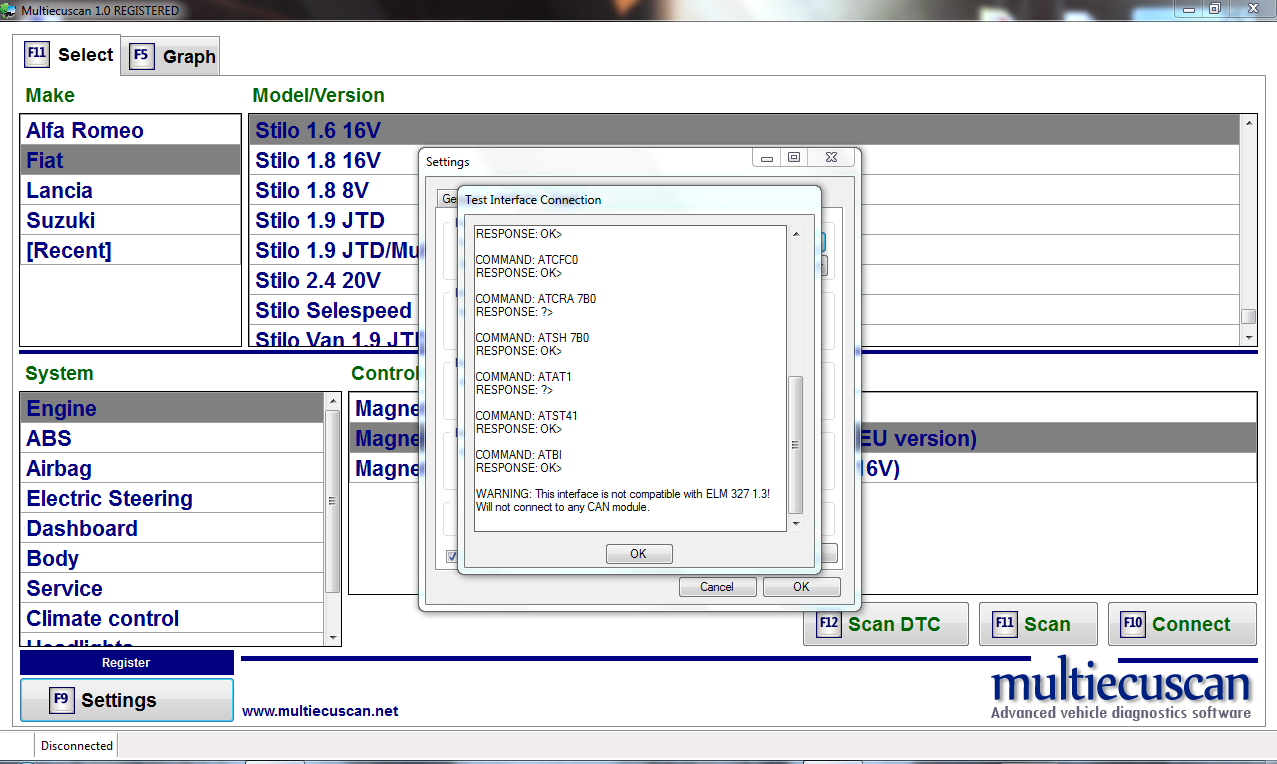Select Fiat in Make list
This screenshot has width=1277, height=764.
pyautogui.click(x=131, y=160)
